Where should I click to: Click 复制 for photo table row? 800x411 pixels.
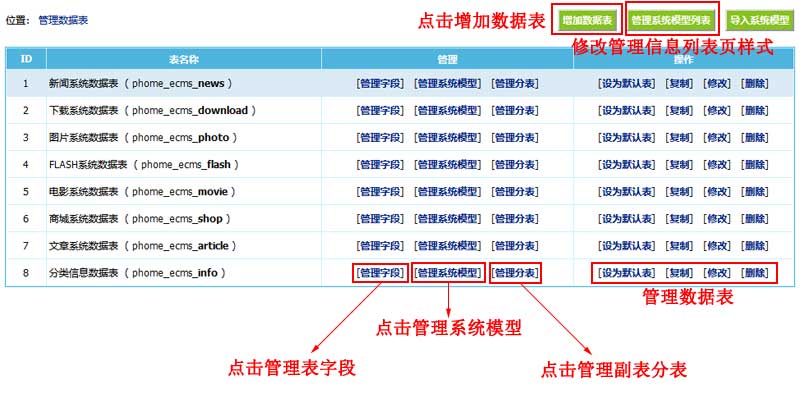tap(680, 137)
